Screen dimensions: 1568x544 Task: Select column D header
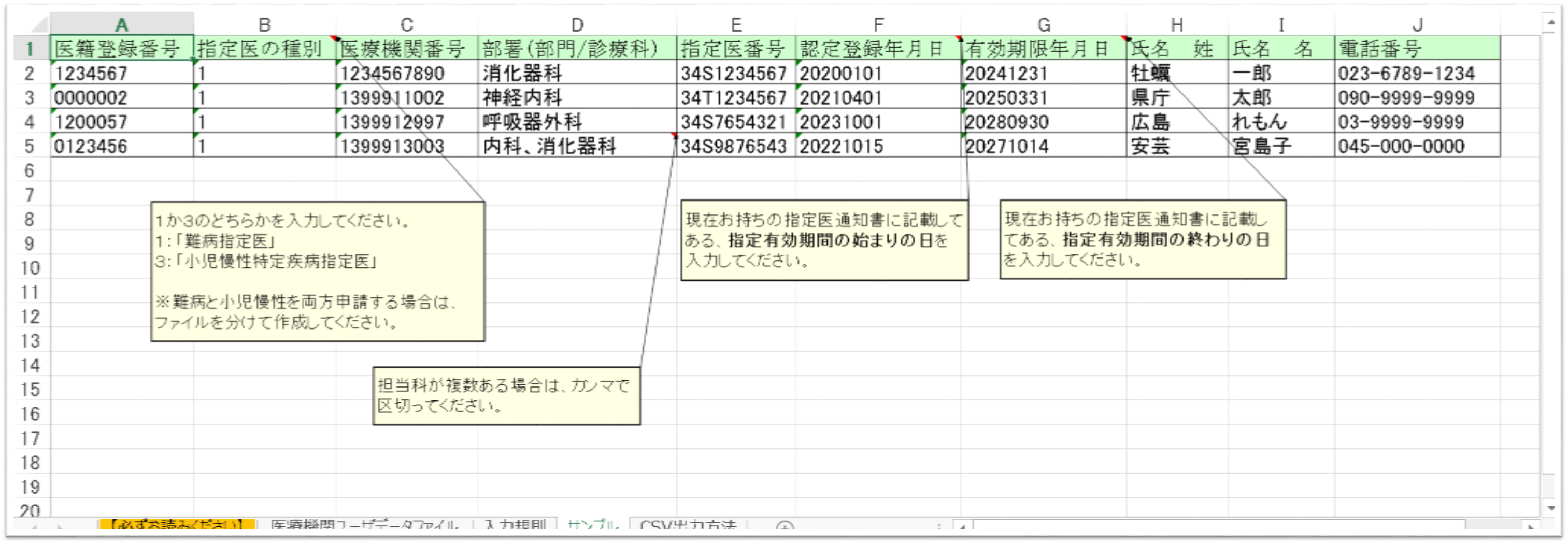tap(577, 24)
